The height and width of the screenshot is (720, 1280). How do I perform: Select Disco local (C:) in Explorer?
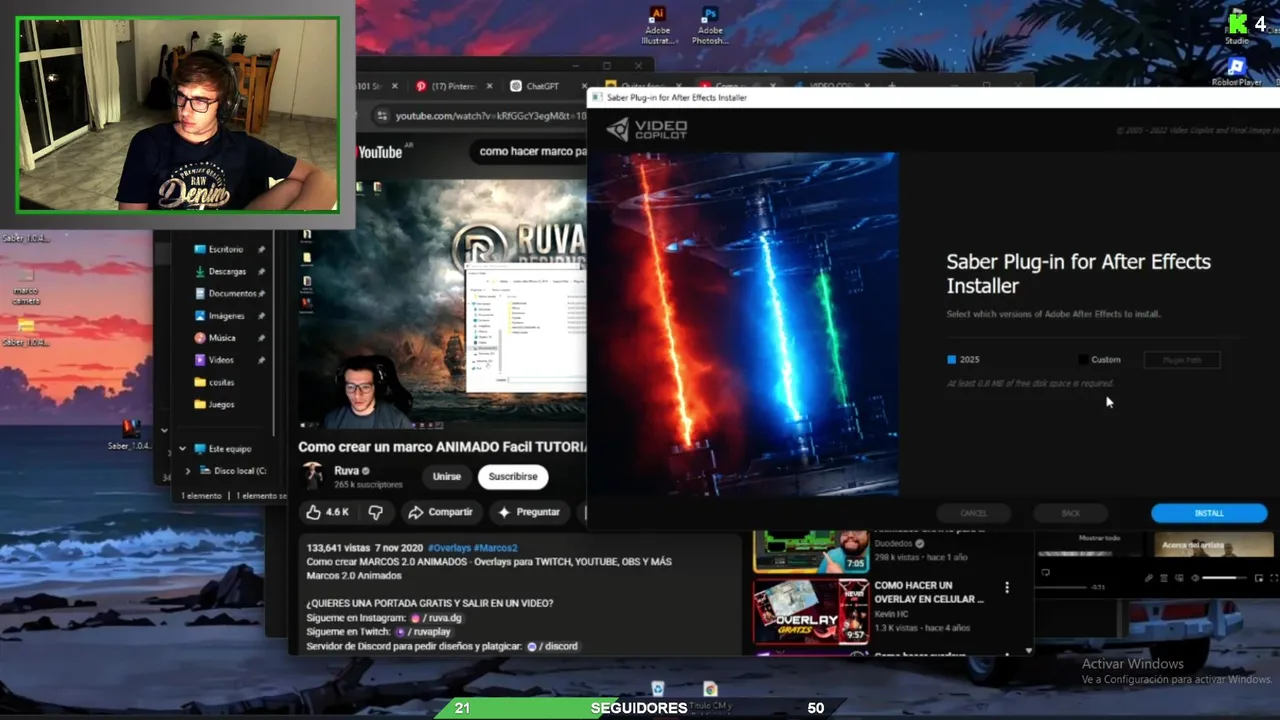(233, 470)
